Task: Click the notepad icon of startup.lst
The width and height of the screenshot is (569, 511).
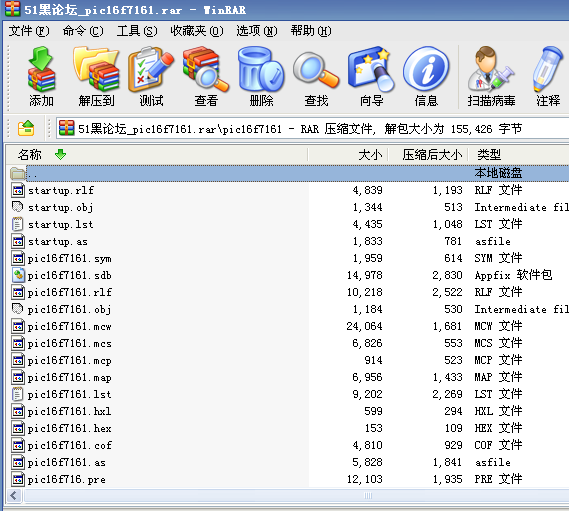Action: point(18,224)
